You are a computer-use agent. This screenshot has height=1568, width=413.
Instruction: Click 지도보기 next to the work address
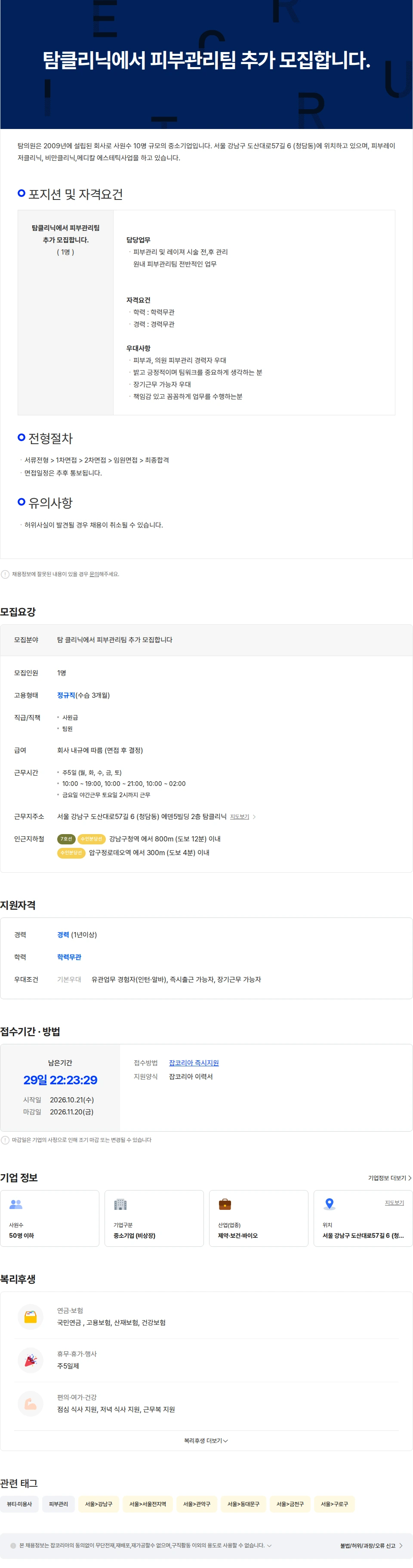tap(239, 817)
